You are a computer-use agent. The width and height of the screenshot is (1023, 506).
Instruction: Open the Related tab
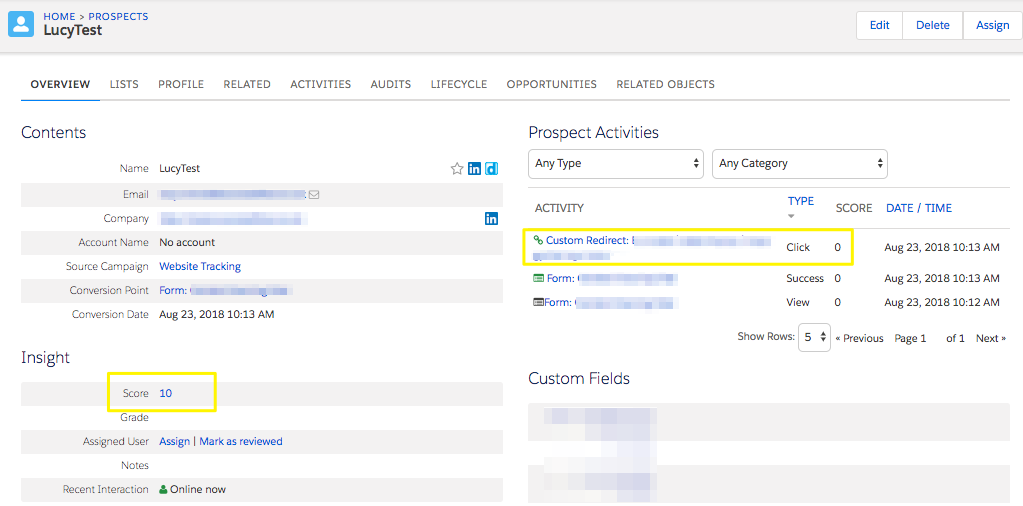[247, 84]
